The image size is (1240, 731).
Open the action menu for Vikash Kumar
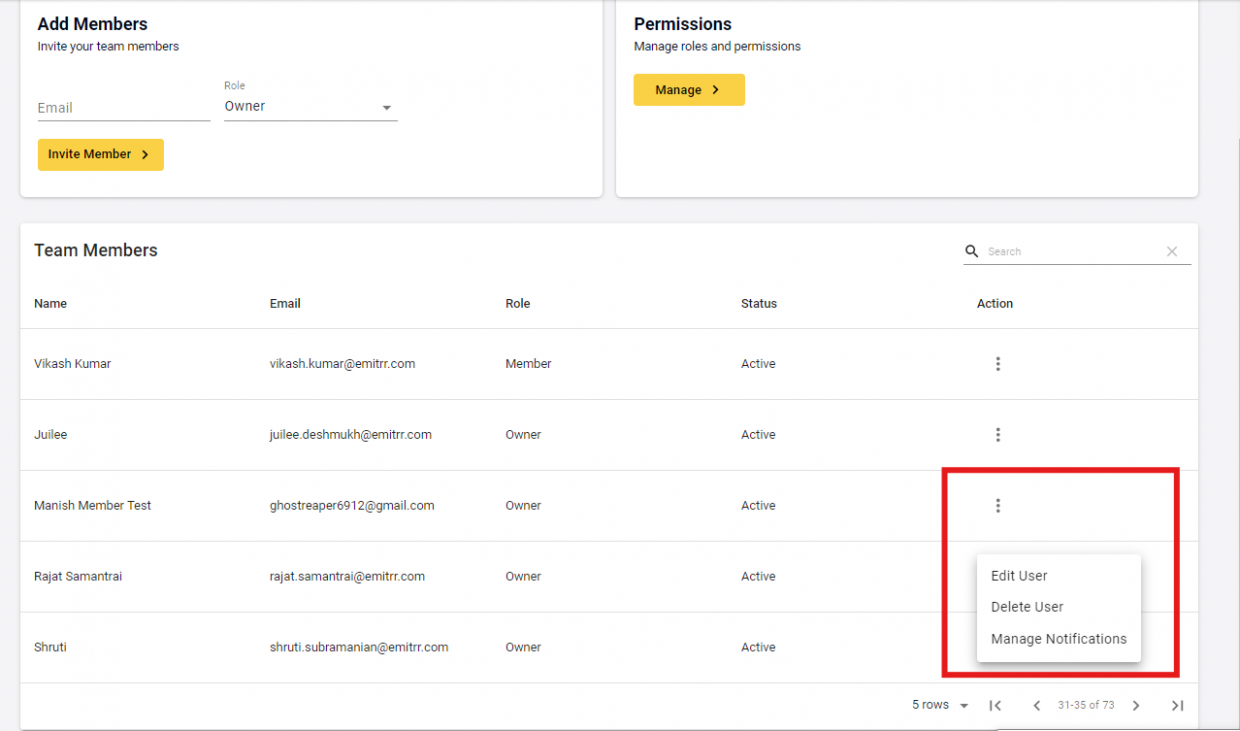pos(997,364)
